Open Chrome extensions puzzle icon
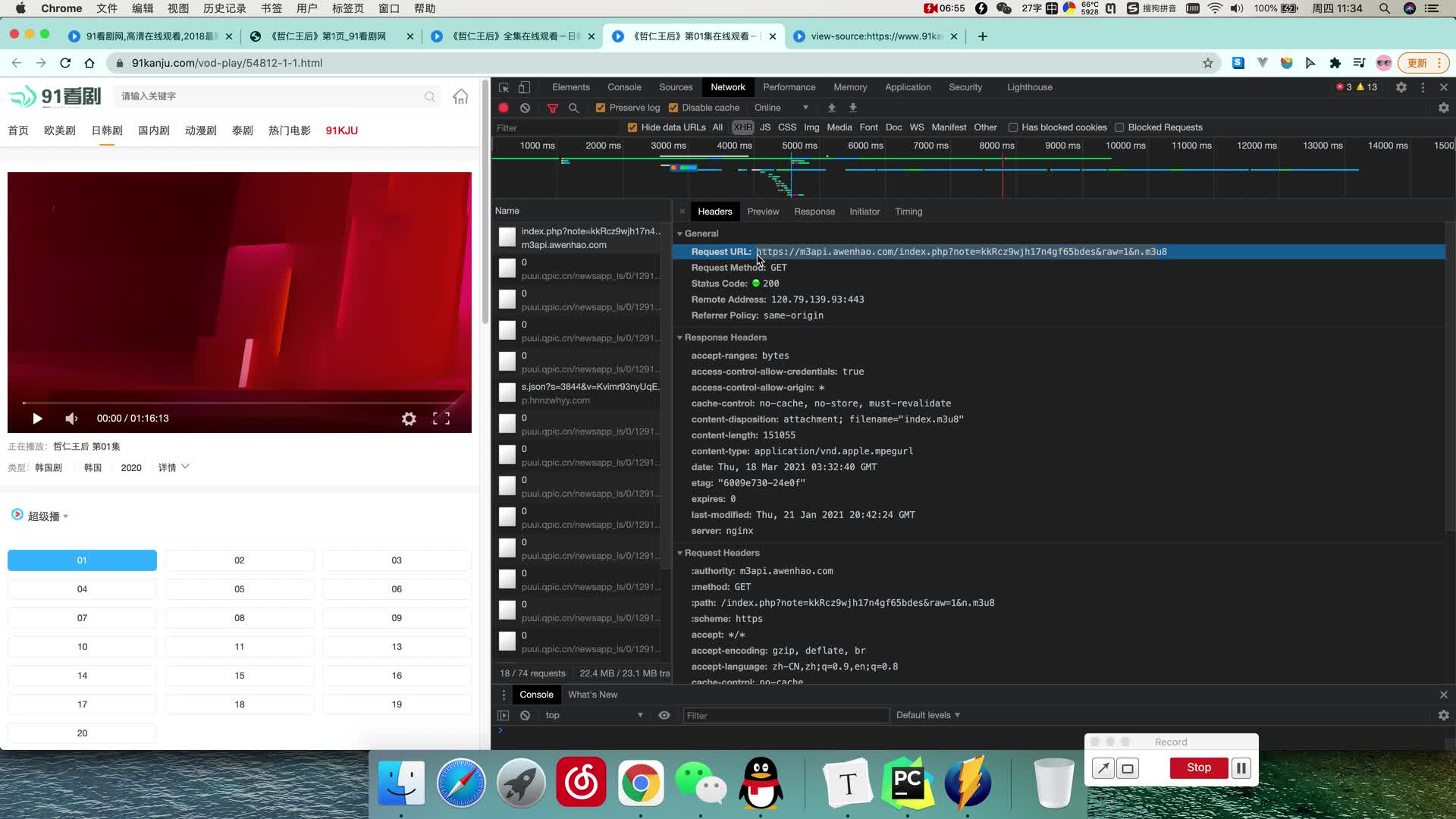This screenshot has height=819, width=1456. [1335, 63]
